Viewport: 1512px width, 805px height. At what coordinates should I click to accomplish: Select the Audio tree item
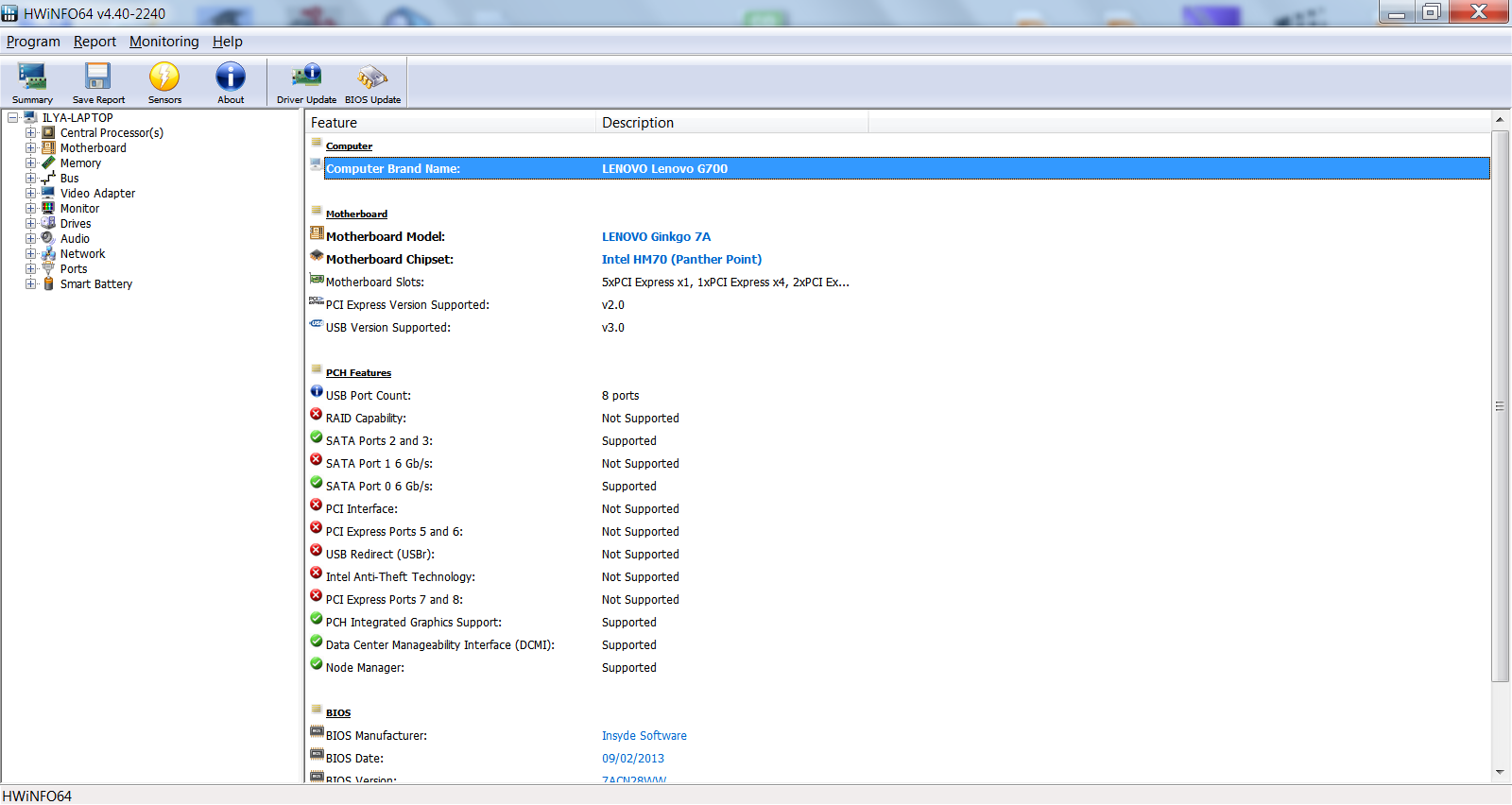coord(75,239)
